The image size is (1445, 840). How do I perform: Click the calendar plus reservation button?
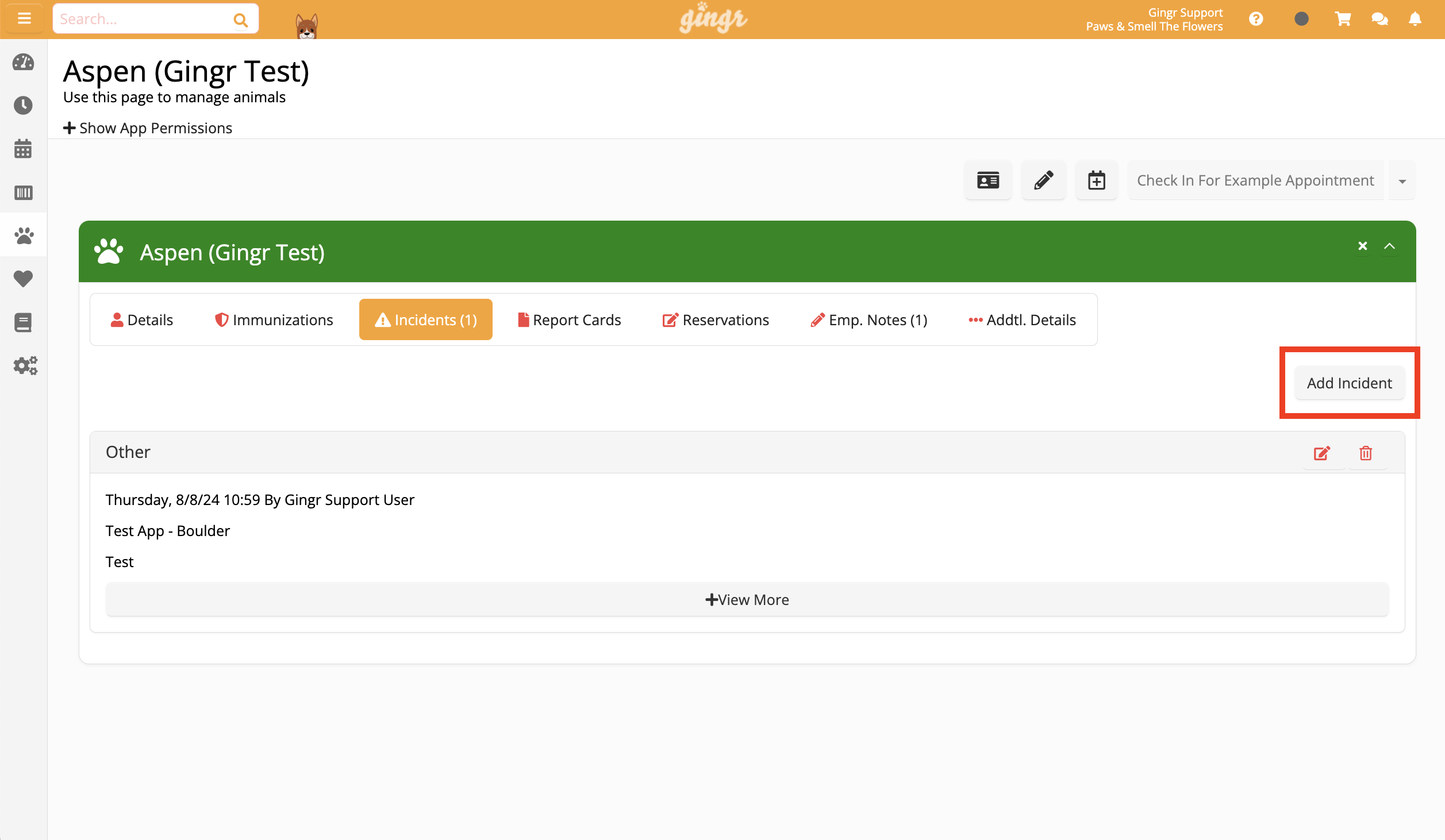pos(1097,180)
